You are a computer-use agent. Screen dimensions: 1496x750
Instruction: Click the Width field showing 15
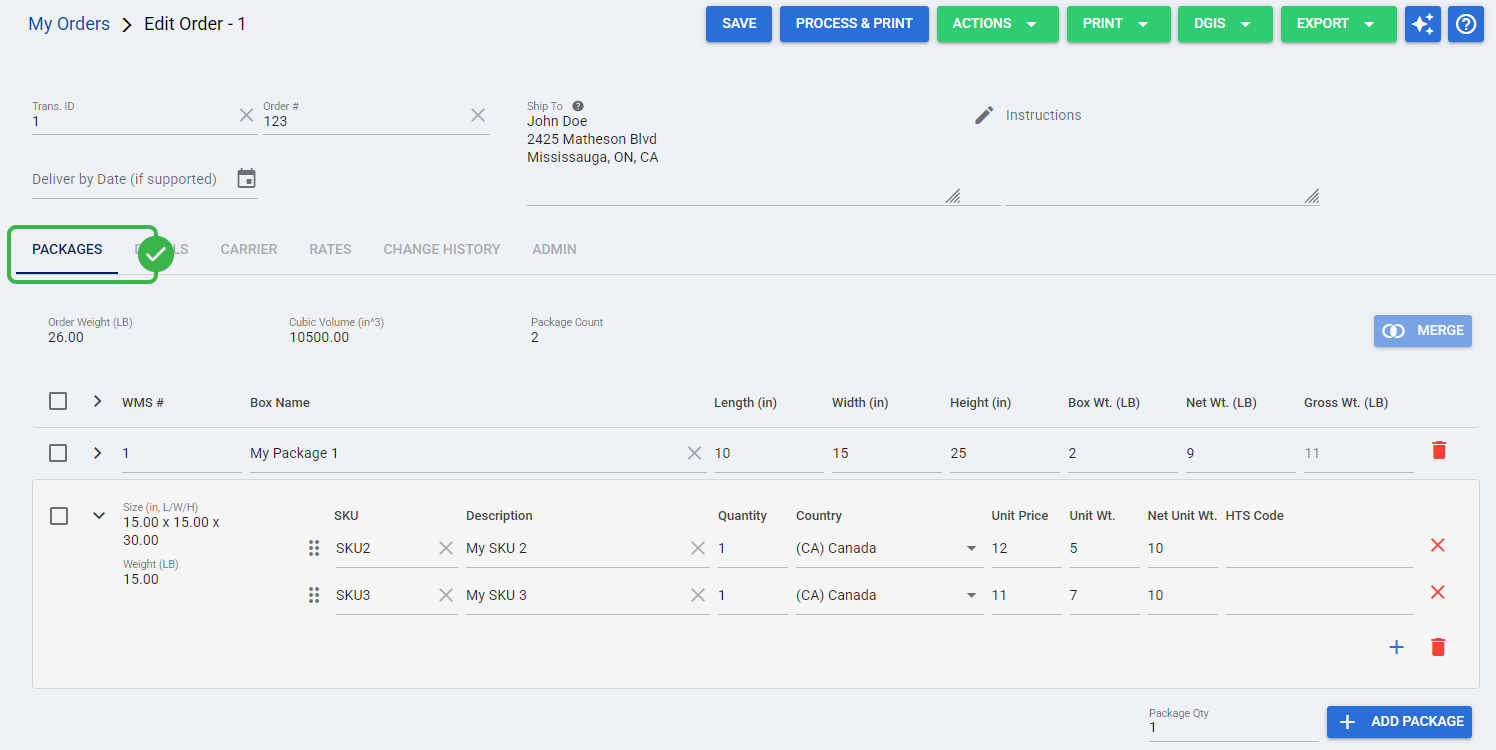(886, 454)
